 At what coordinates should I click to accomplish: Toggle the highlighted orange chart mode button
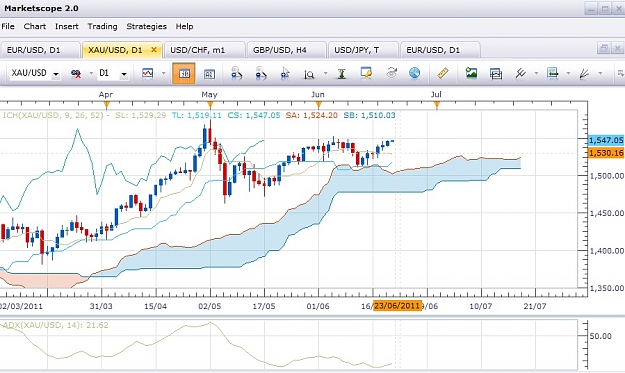184,73
